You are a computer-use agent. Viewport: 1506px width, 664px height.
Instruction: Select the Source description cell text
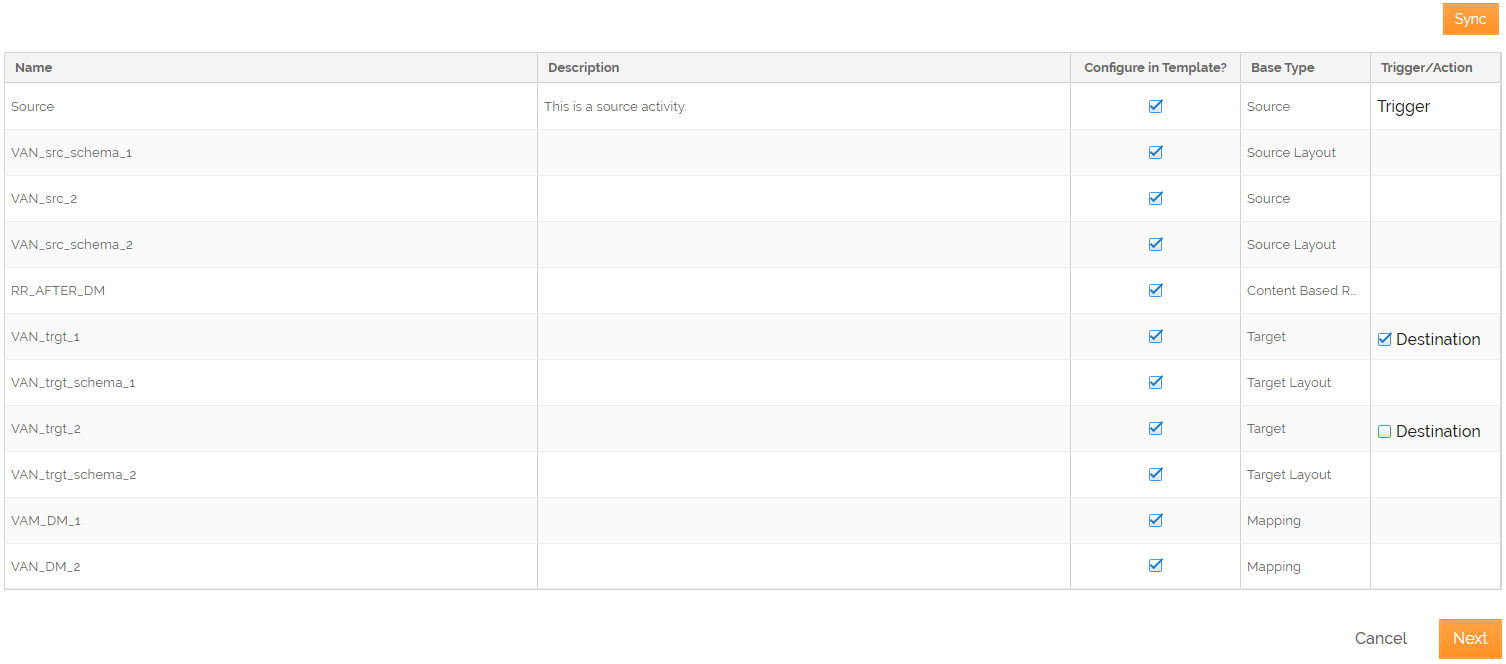pyautogui.click(x=615, y=106)
